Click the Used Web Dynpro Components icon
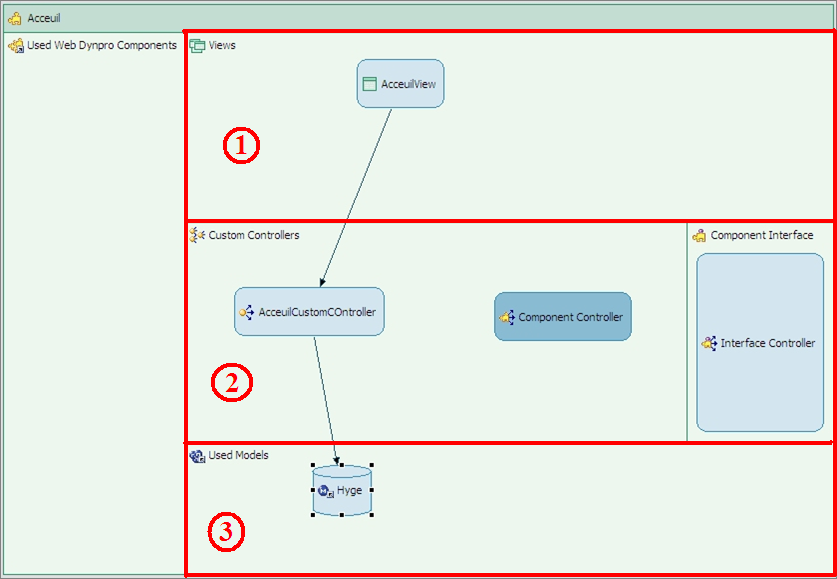Viewport: 837px width, 579px height. [16, 46]
